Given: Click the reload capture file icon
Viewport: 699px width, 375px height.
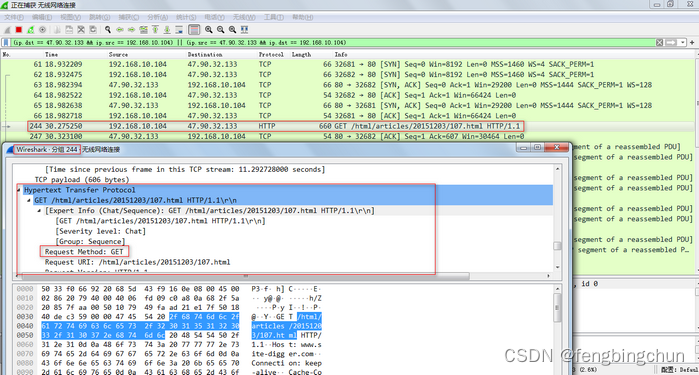Looking at the screenshot, I should click(93, 30).
